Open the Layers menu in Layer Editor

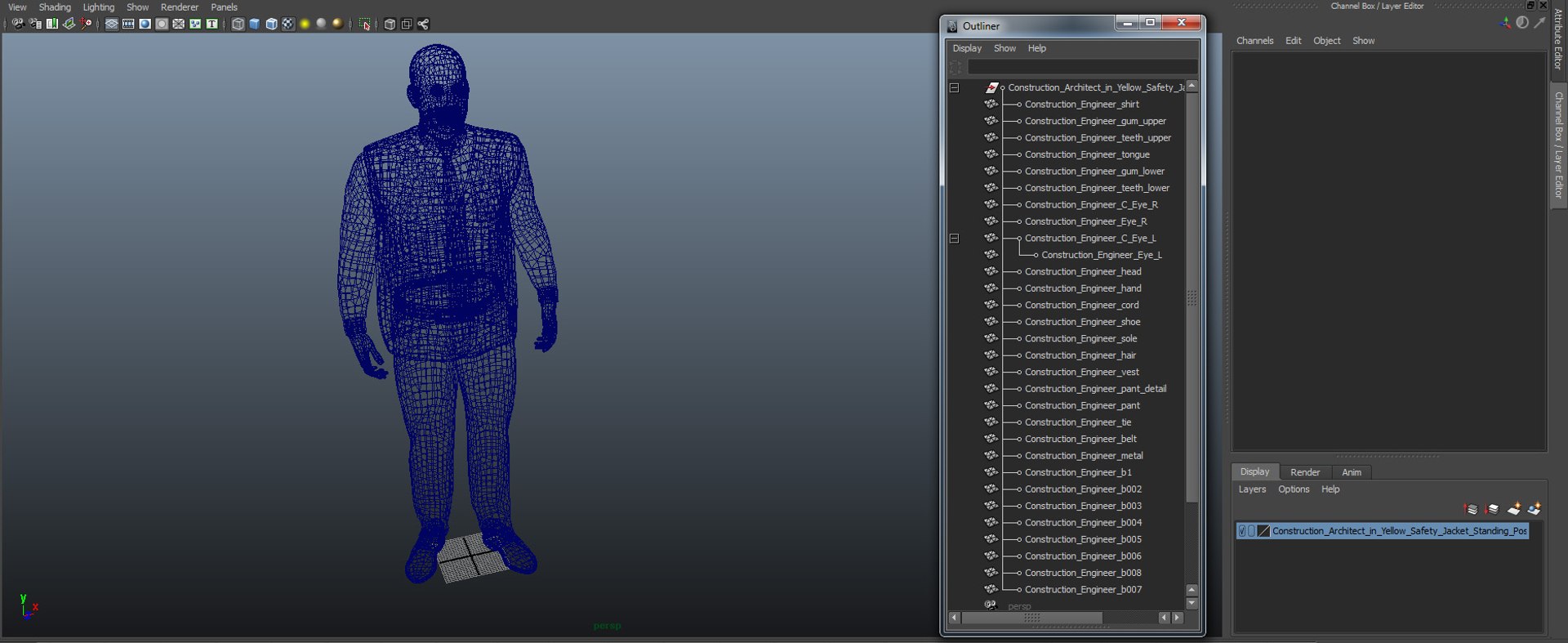point(1252,489)
